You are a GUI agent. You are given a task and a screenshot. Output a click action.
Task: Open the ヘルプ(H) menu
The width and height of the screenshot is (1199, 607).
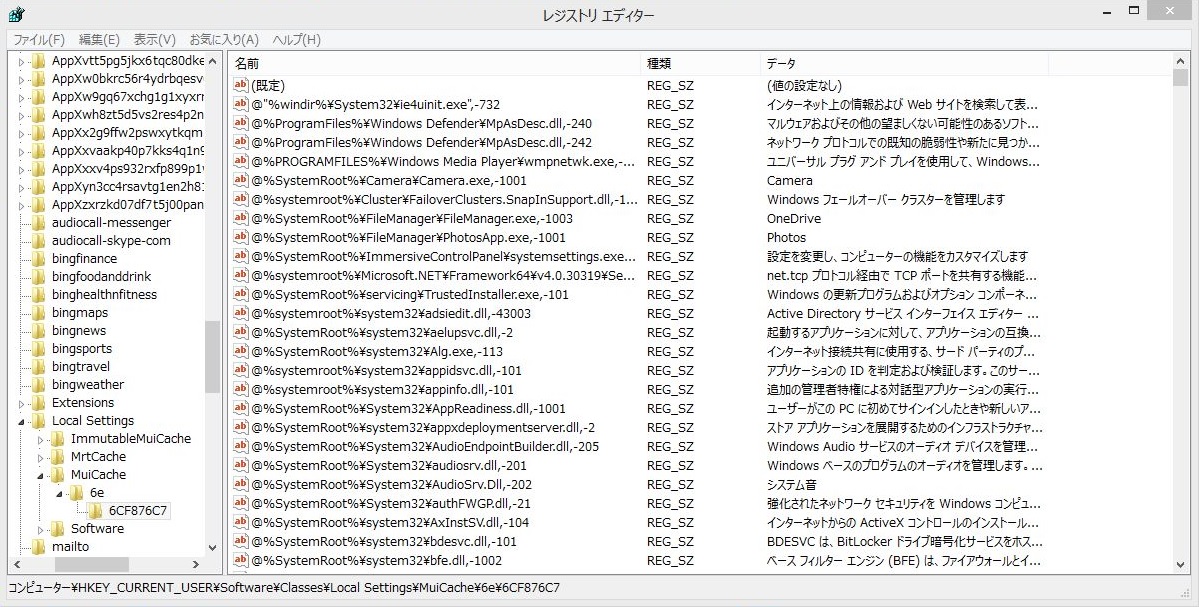pos(297,40)
